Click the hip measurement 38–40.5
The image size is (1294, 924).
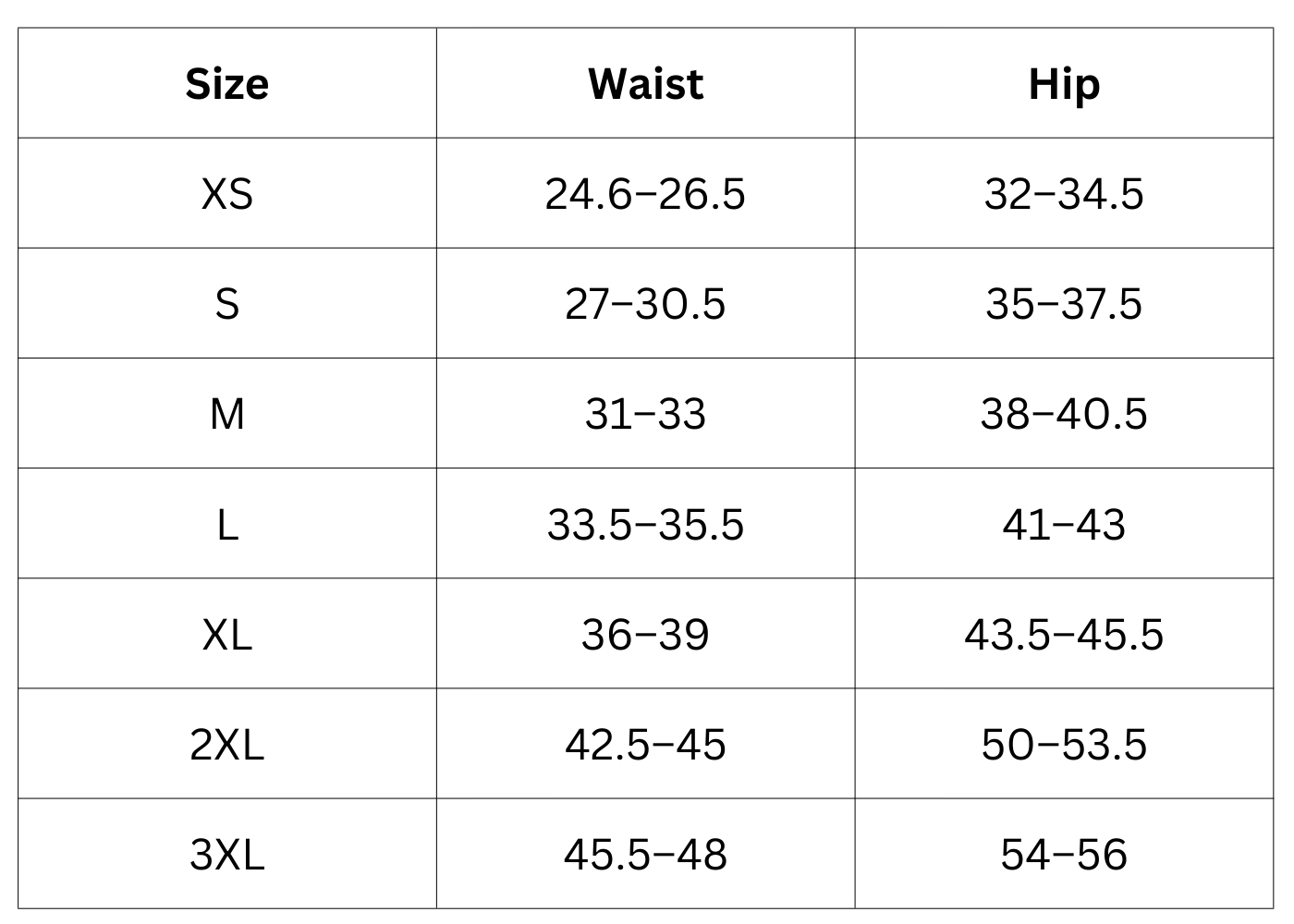point(1064,414)
